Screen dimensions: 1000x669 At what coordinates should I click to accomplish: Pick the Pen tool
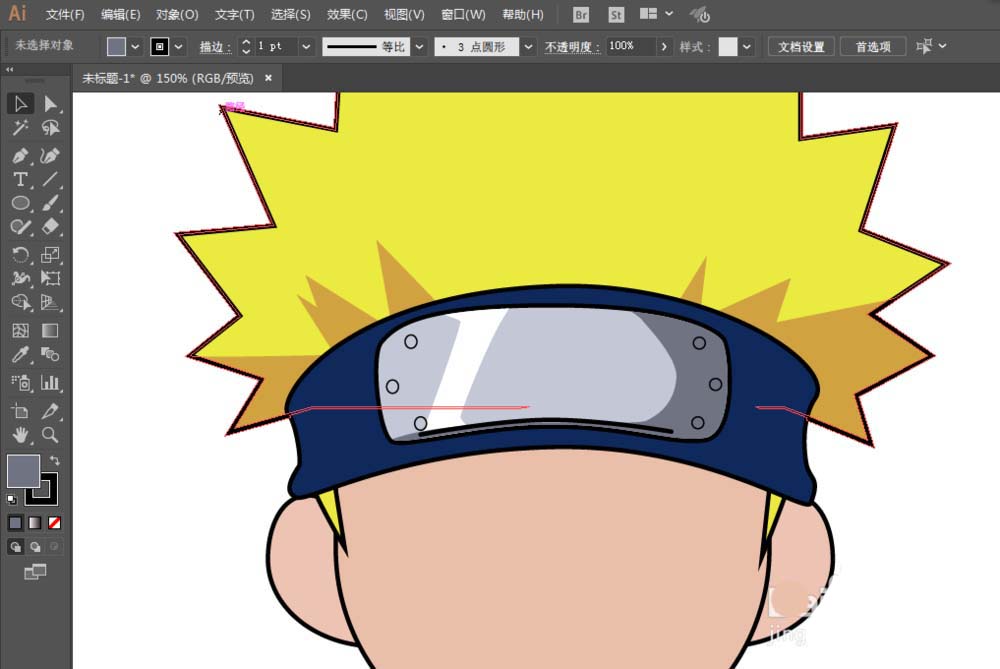(x=20, y=155)
